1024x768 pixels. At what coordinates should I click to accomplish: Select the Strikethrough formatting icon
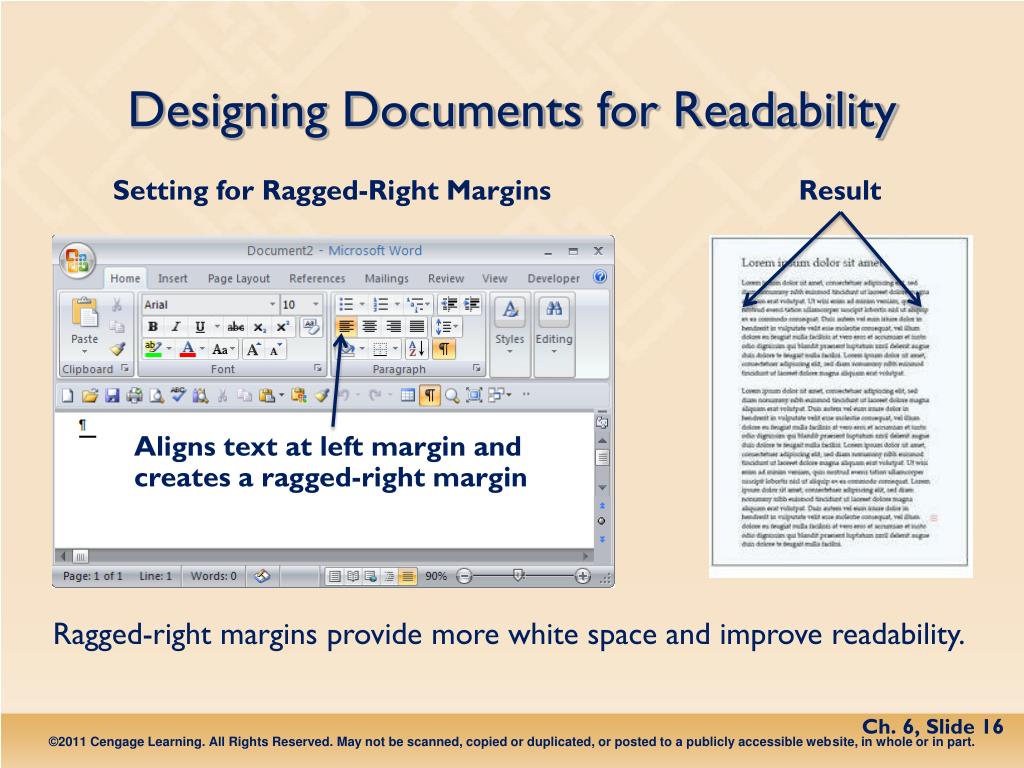click(x=236, y=326)
